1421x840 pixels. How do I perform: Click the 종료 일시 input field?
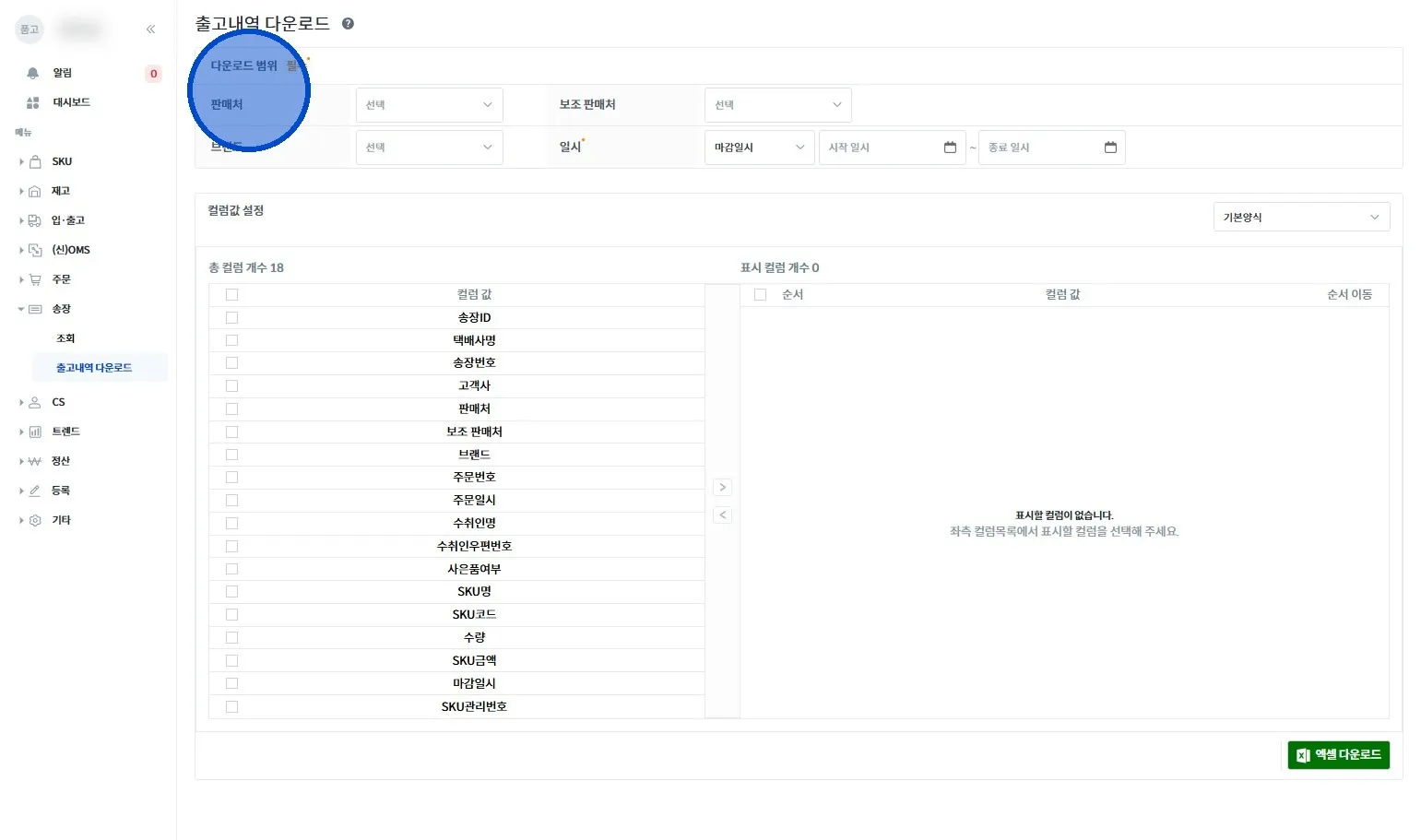[1052, 148]
